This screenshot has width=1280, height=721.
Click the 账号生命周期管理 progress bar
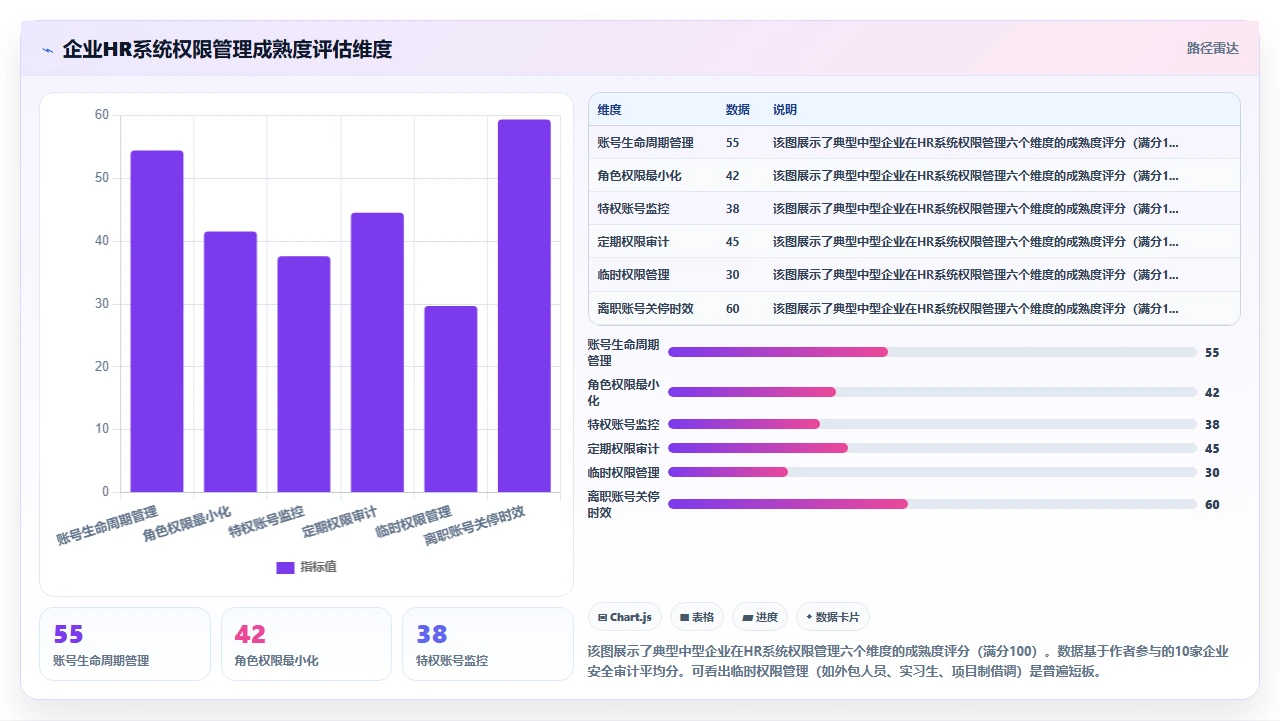pyautogui.click(x=932, y=352)
